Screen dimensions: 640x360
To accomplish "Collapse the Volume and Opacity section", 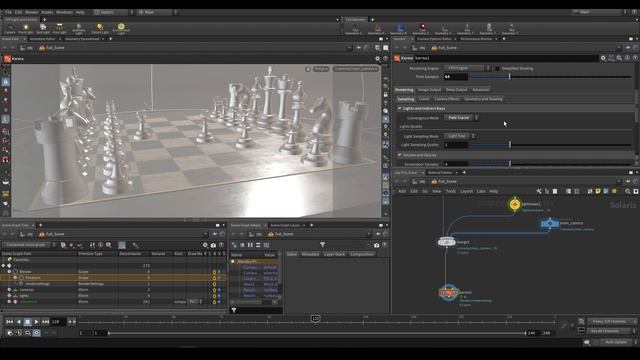I will click(400, 155).
